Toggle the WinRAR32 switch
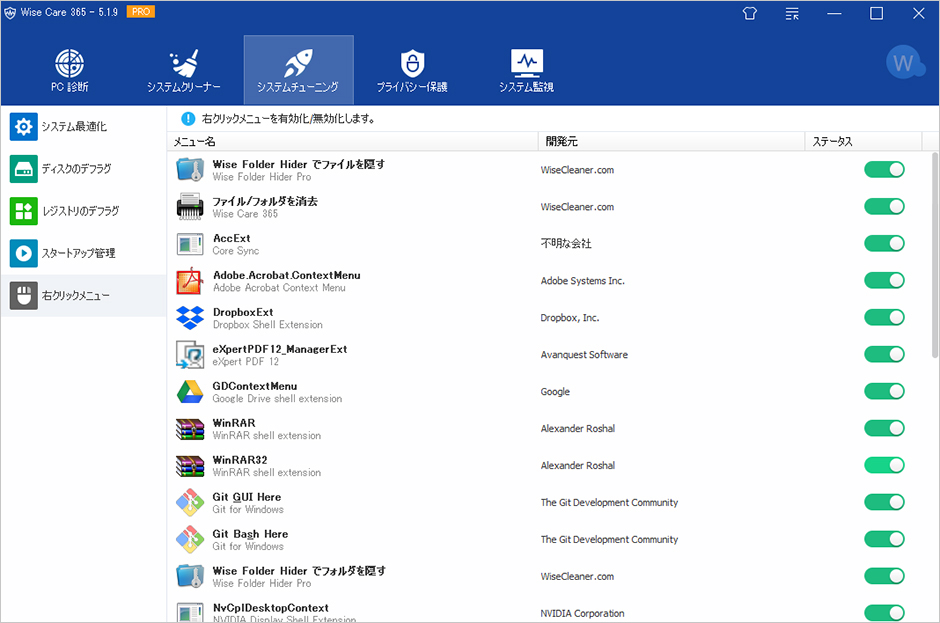This screenshot has width=940, height=623. tap(884, 465)
